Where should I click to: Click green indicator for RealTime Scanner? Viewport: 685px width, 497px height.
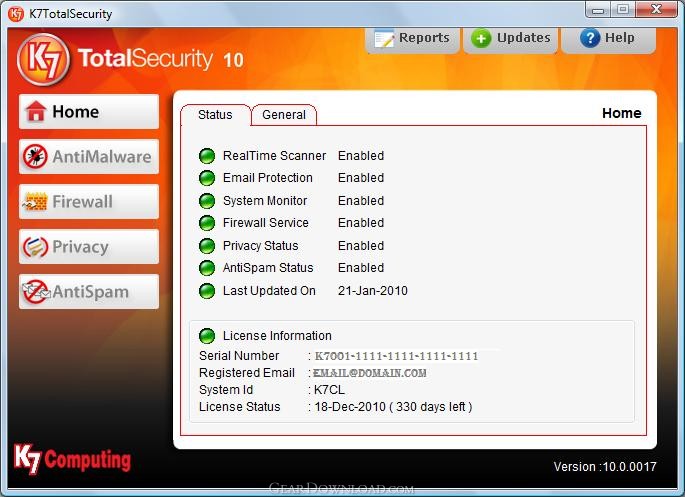[207, 156]
